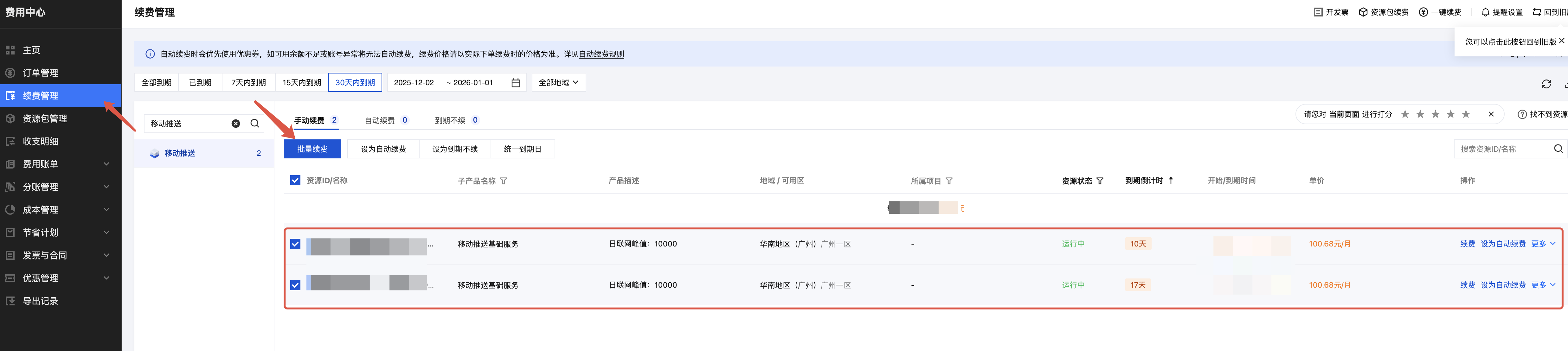Rate the page with fifth star

pos(1466,114)
